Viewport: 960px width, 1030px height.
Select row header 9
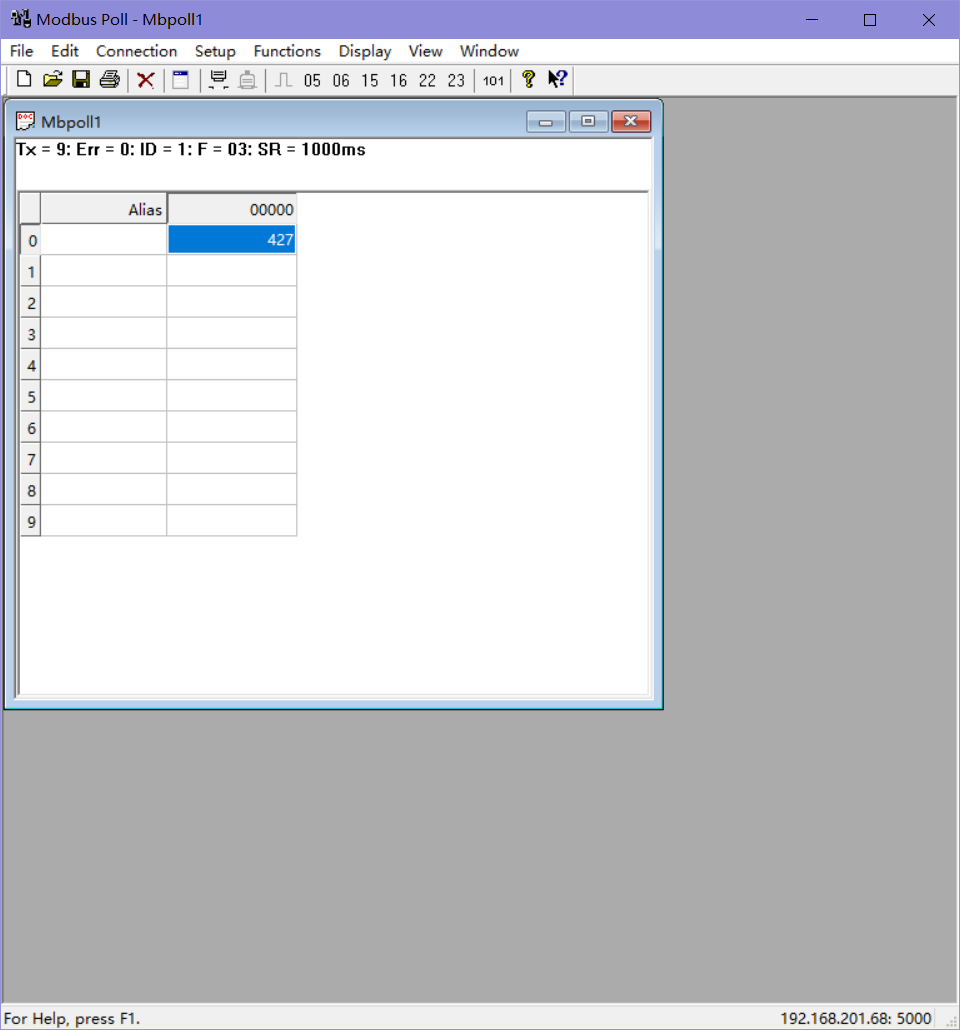(31, 522)
